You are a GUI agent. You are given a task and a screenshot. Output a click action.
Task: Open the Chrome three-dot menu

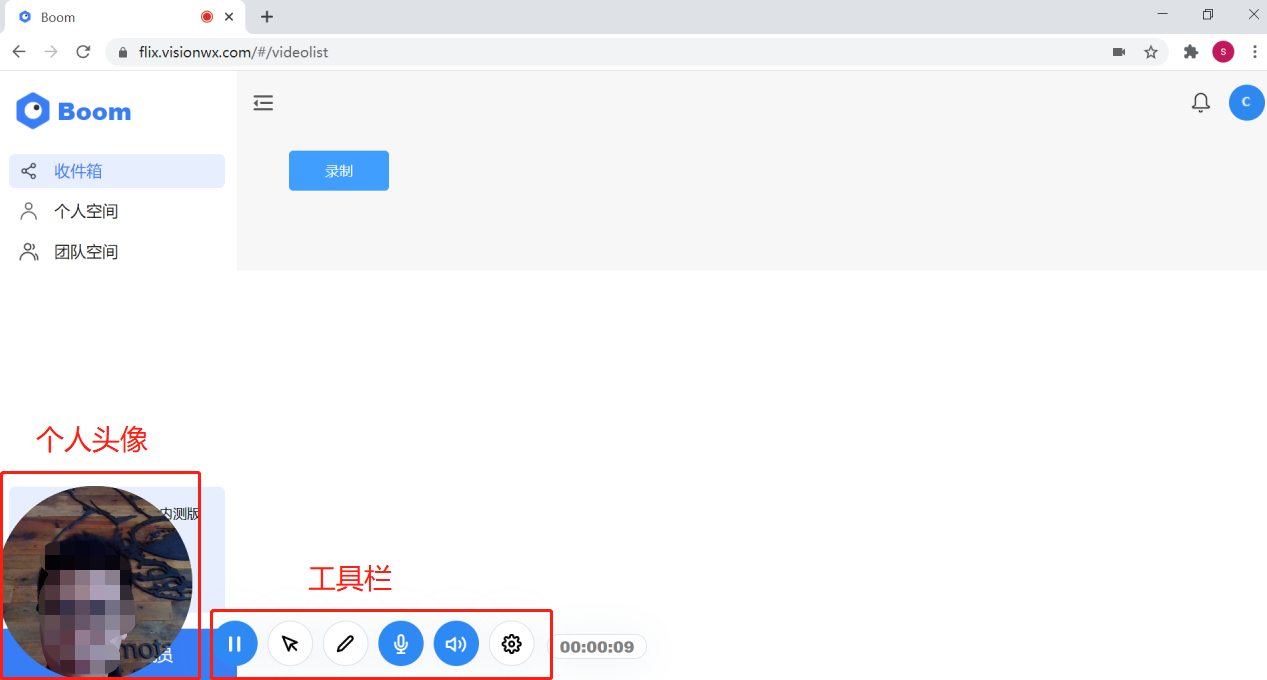pyautogui.click(x=1254, y=52)
